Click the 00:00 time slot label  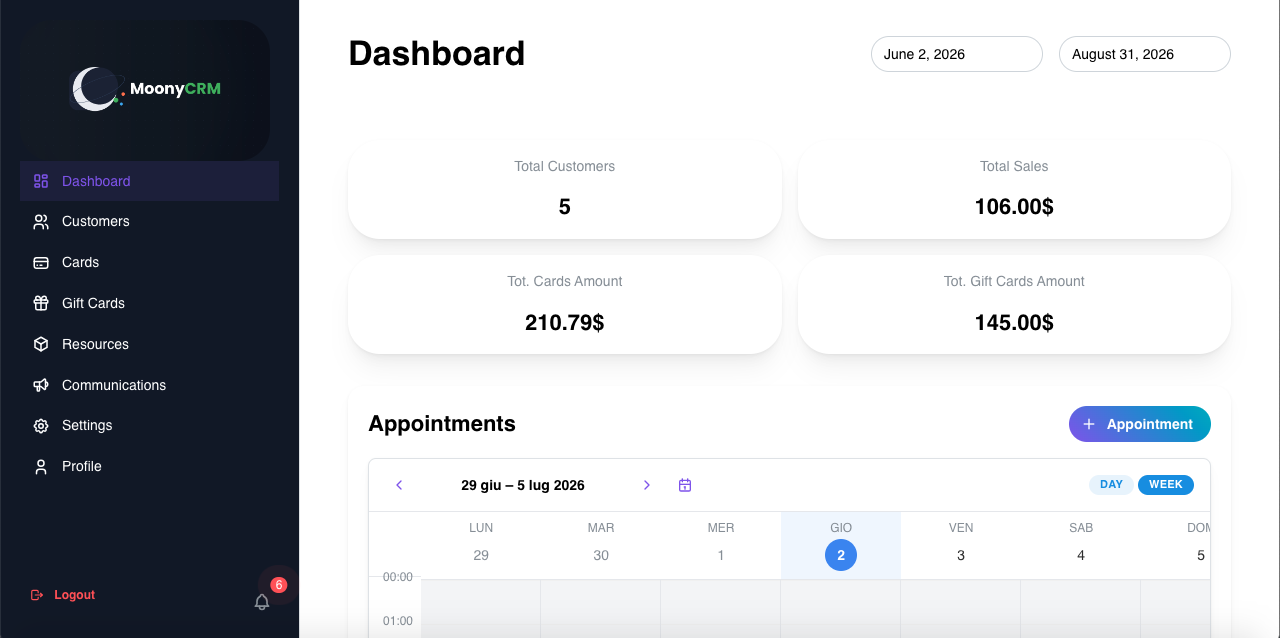tap(398, 577)
